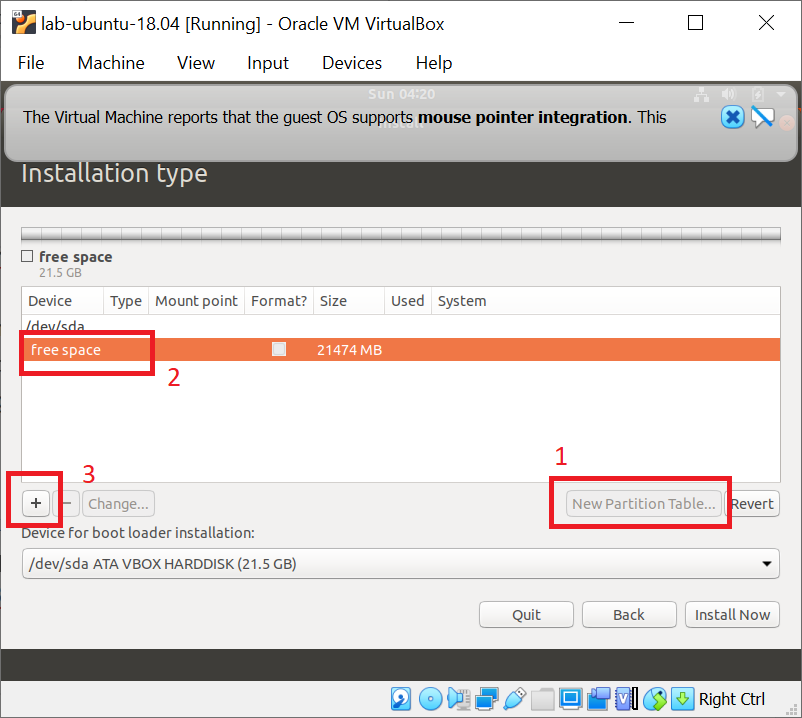The height and width of the screenshot is (718, 802).
Task: Click the keyboard capture arrow icon
Action: pyautogui.click(x=682, y=699)
